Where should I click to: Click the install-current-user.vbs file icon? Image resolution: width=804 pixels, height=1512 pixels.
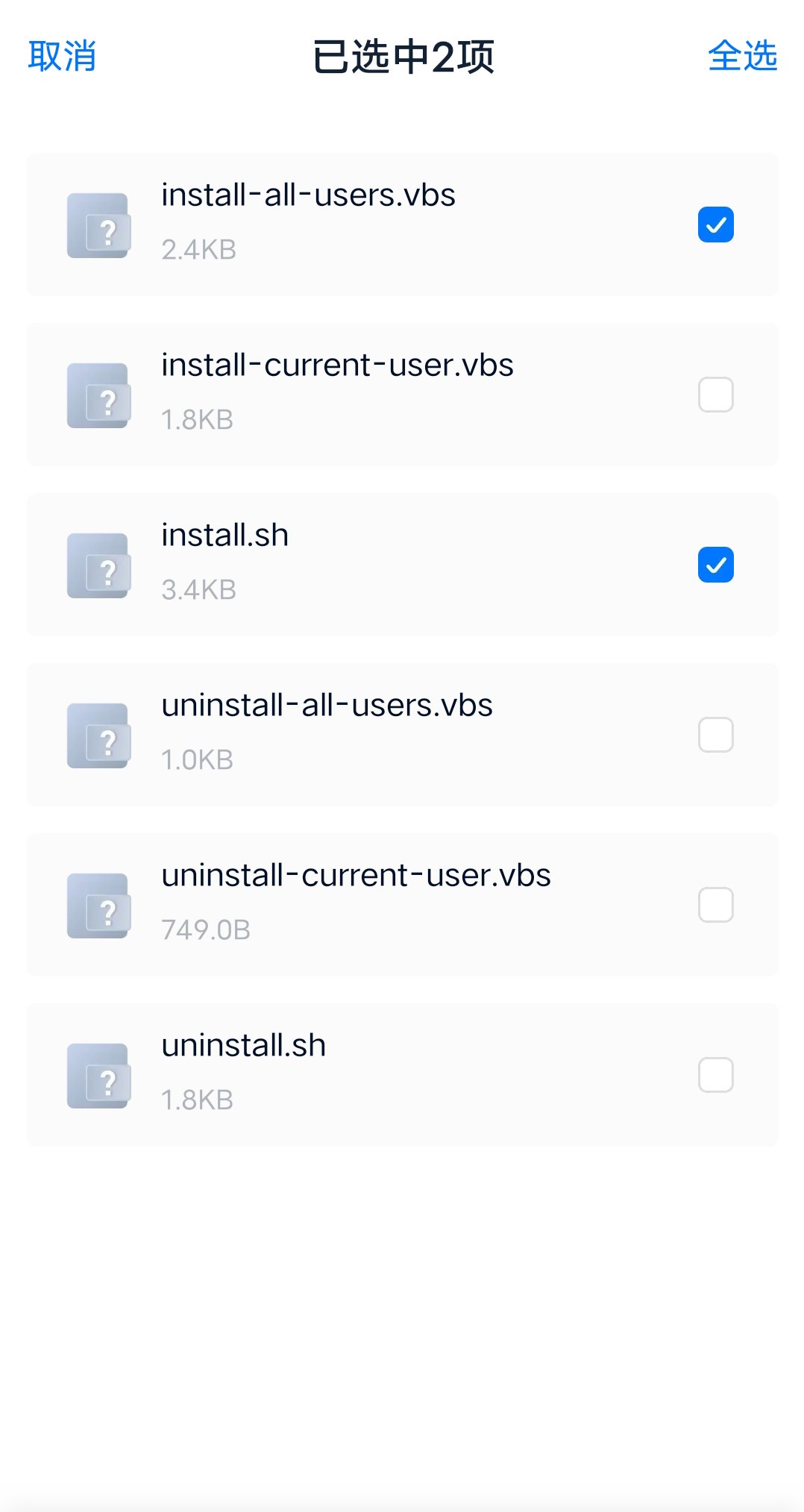pos(98,395)
